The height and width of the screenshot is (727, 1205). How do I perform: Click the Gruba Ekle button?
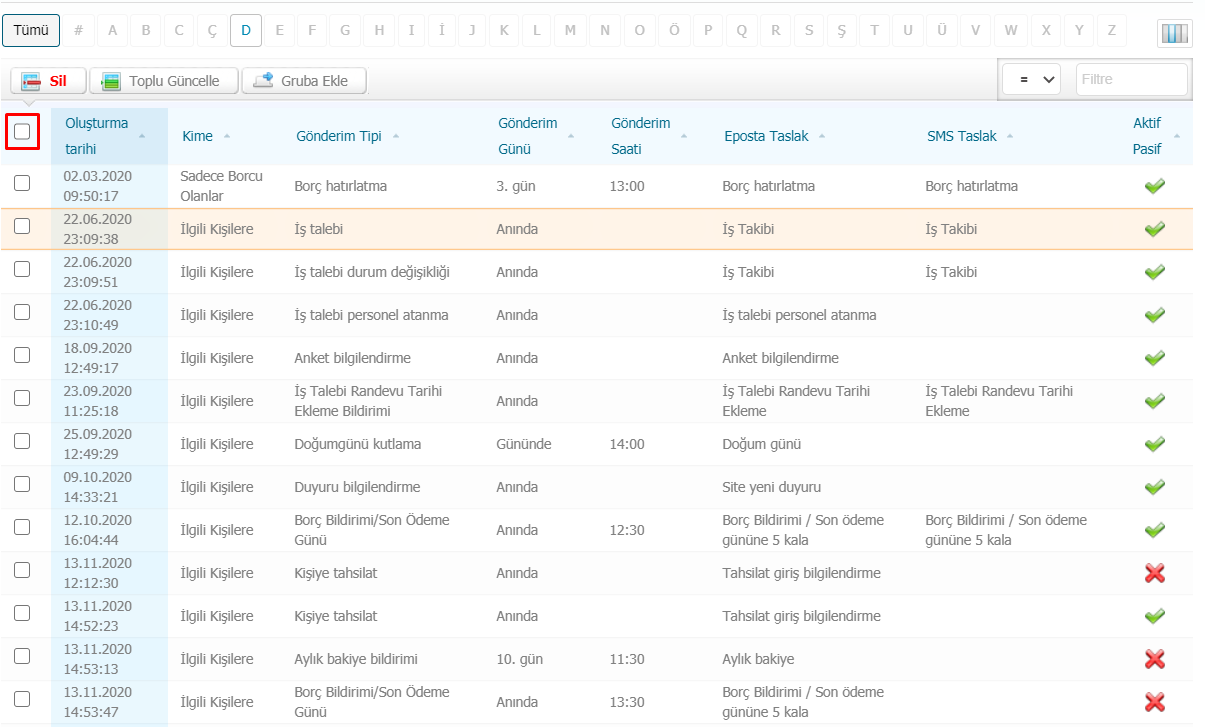point(304,81)
